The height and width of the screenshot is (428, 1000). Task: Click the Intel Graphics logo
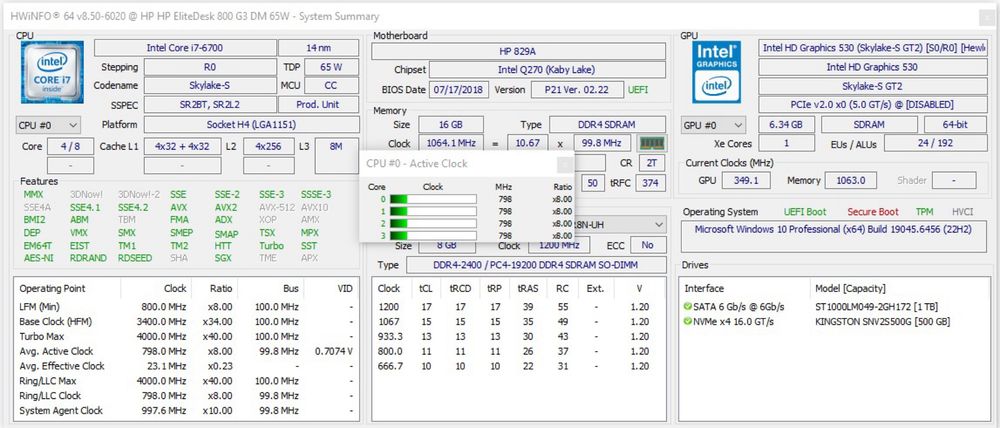pyautogui.click(x=717, y=72)
